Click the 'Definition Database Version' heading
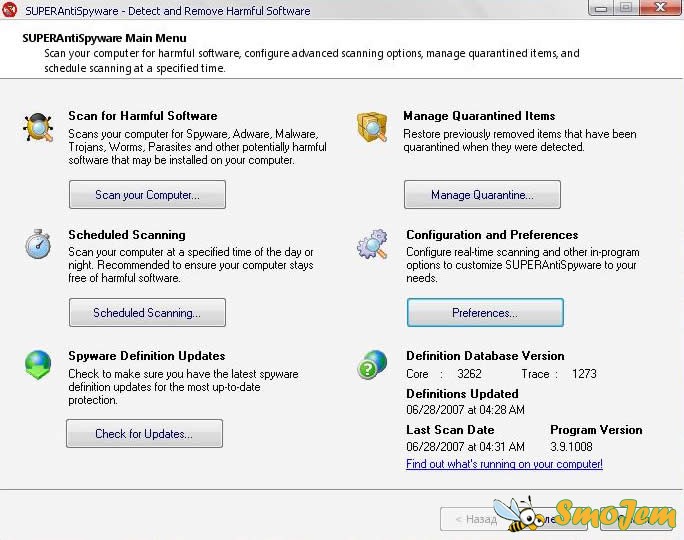The width and height of the screenshot is (684, 540). [485, 355]
